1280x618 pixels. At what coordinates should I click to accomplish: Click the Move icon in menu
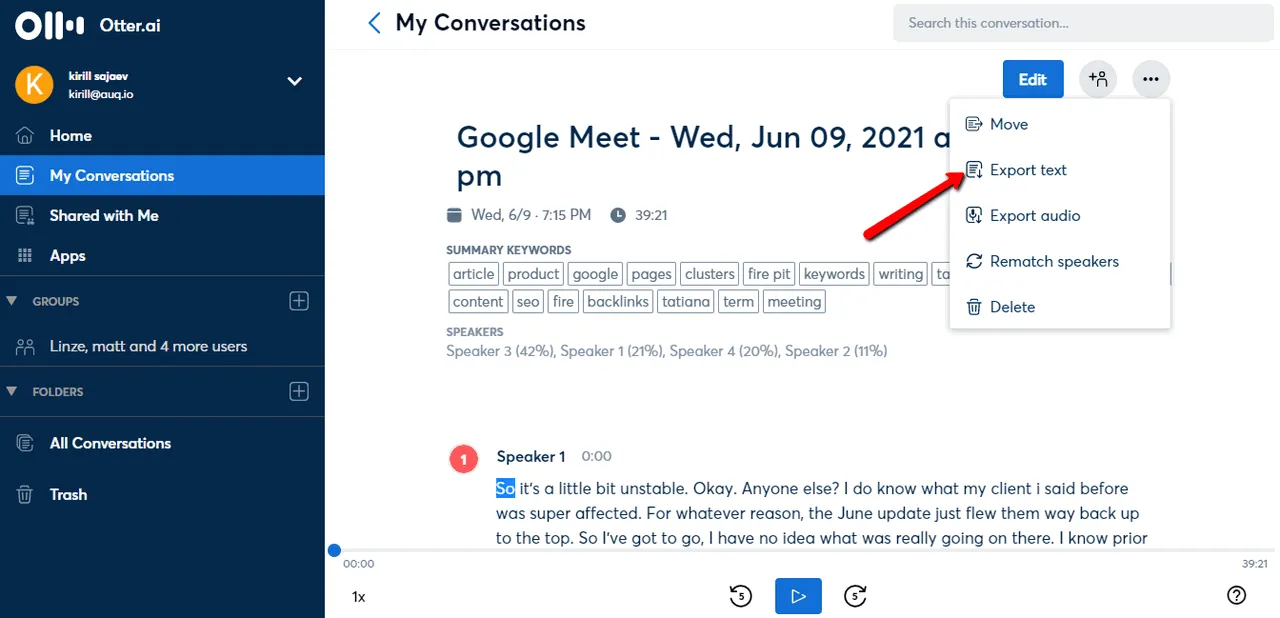[x=973, y=124]
